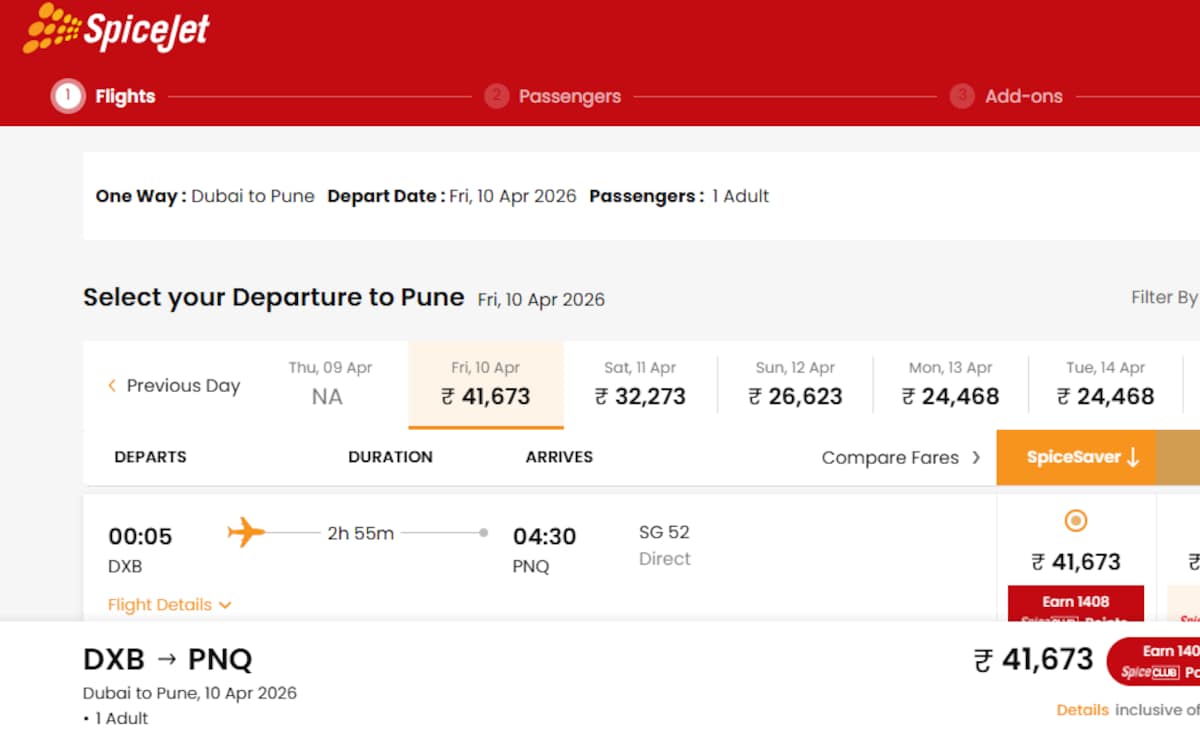Click the Earn 1408 SpiceClub points badge
This screenshot has height=738, width=1200.
[x=1075, y=604]
